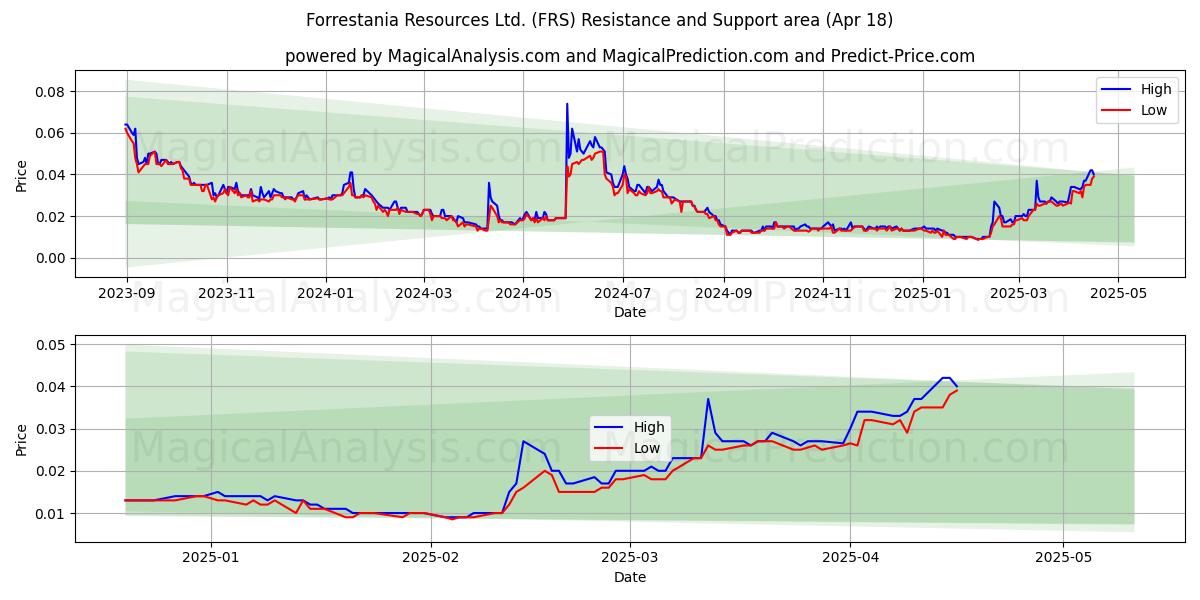Click the '2024-05' tick label

[523, 294]
